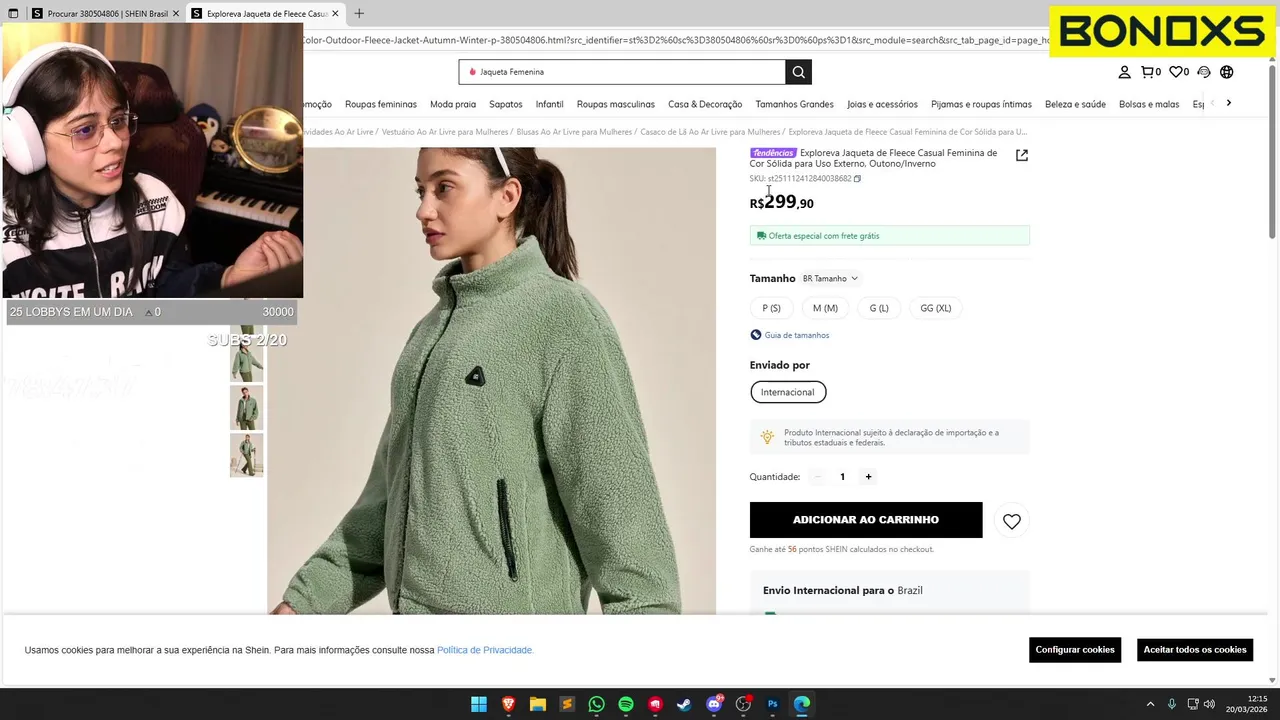
Task: Open Sapatos menu
Action: (x=506, y=104)
